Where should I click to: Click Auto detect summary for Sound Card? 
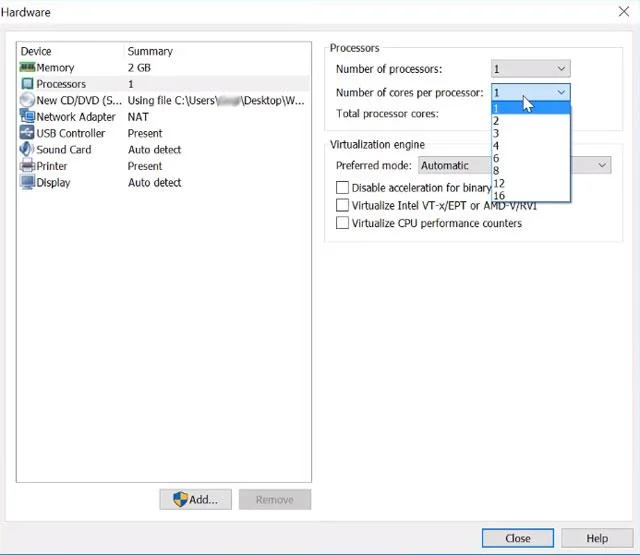pos(154,149)
